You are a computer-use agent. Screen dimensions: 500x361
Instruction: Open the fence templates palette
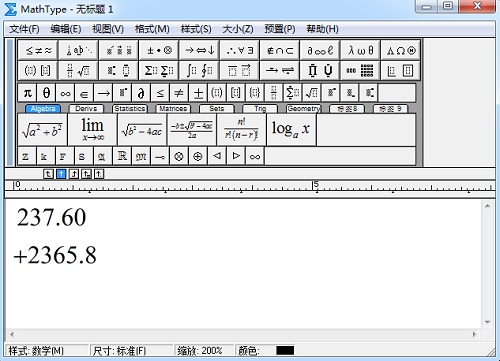click(x=38, y=70)
